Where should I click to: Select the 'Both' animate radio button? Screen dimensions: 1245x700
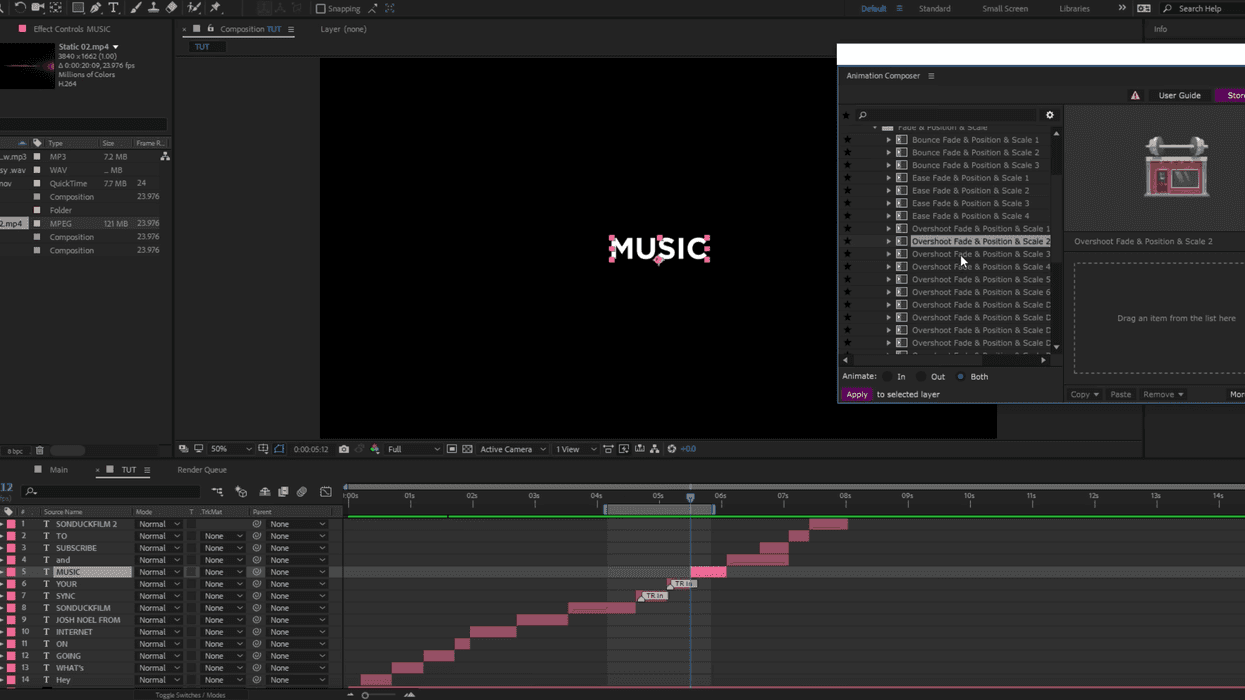pyautogui.click(x=961, y=377)
